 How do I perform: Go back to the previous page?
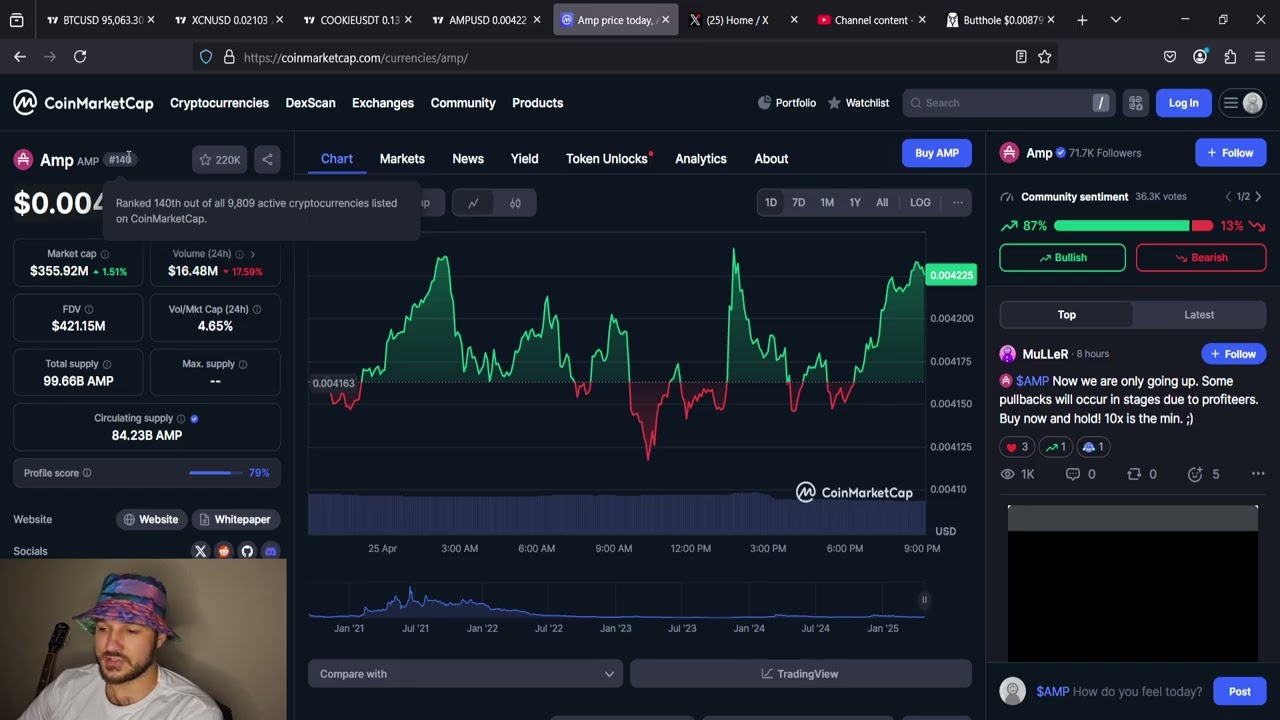[20, 57]
